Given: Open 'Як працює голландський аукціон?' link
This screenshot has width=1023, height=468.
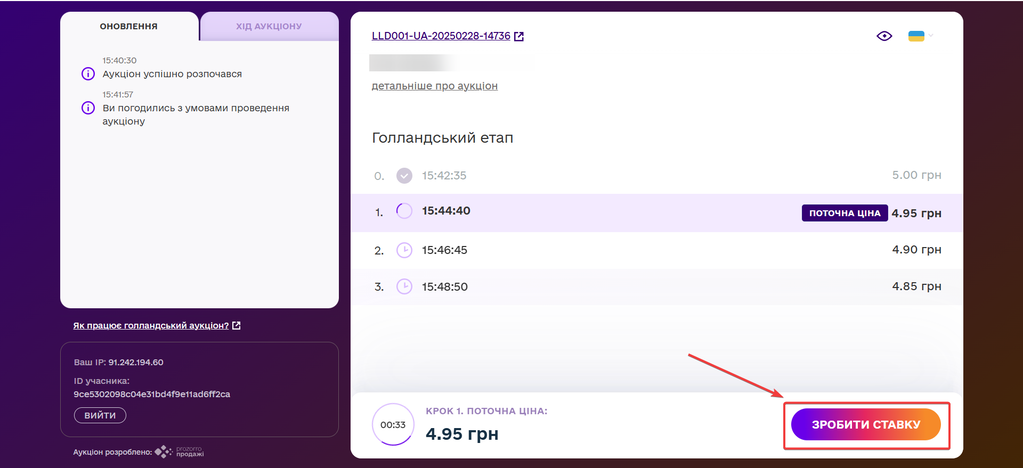Looking at the screenshot, I should [x=151, y=326].
